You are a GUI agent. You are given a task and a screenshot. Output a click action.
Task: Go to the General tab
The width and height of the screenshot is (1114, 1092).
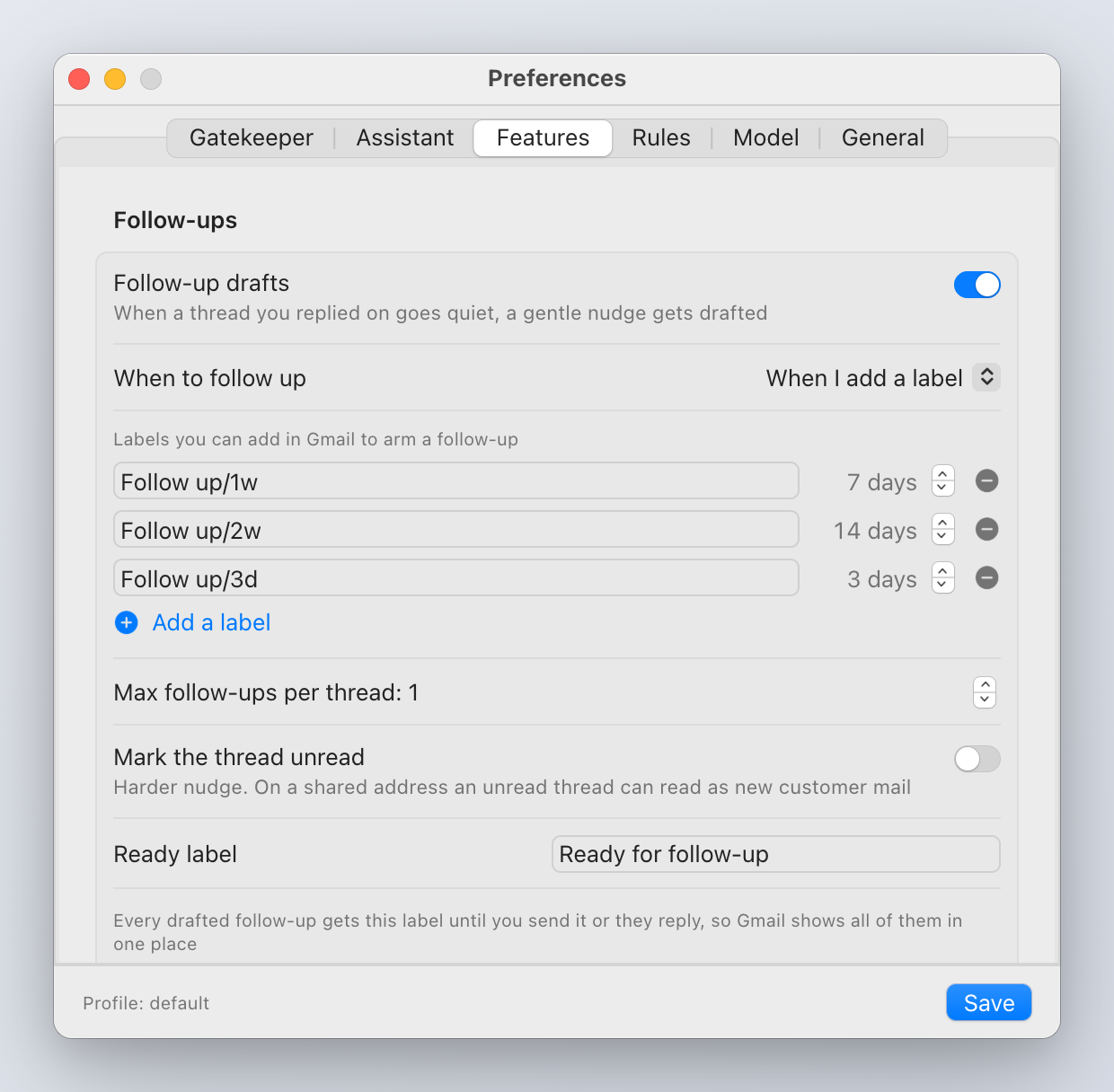(x=883, y=137)
